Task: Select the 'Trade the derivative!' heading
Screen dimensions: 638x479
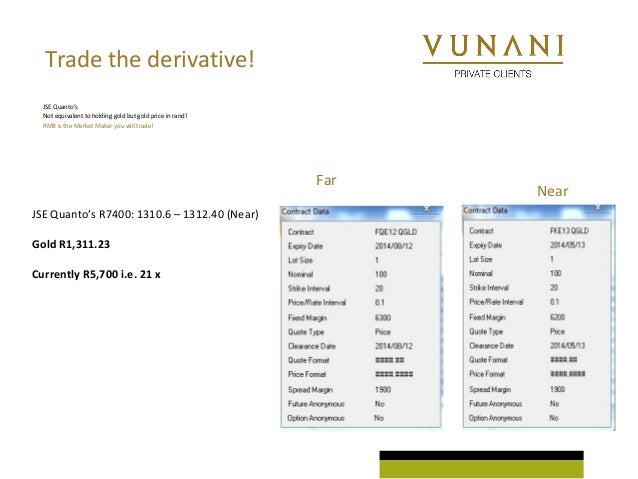Action: [x=150, y=59]
